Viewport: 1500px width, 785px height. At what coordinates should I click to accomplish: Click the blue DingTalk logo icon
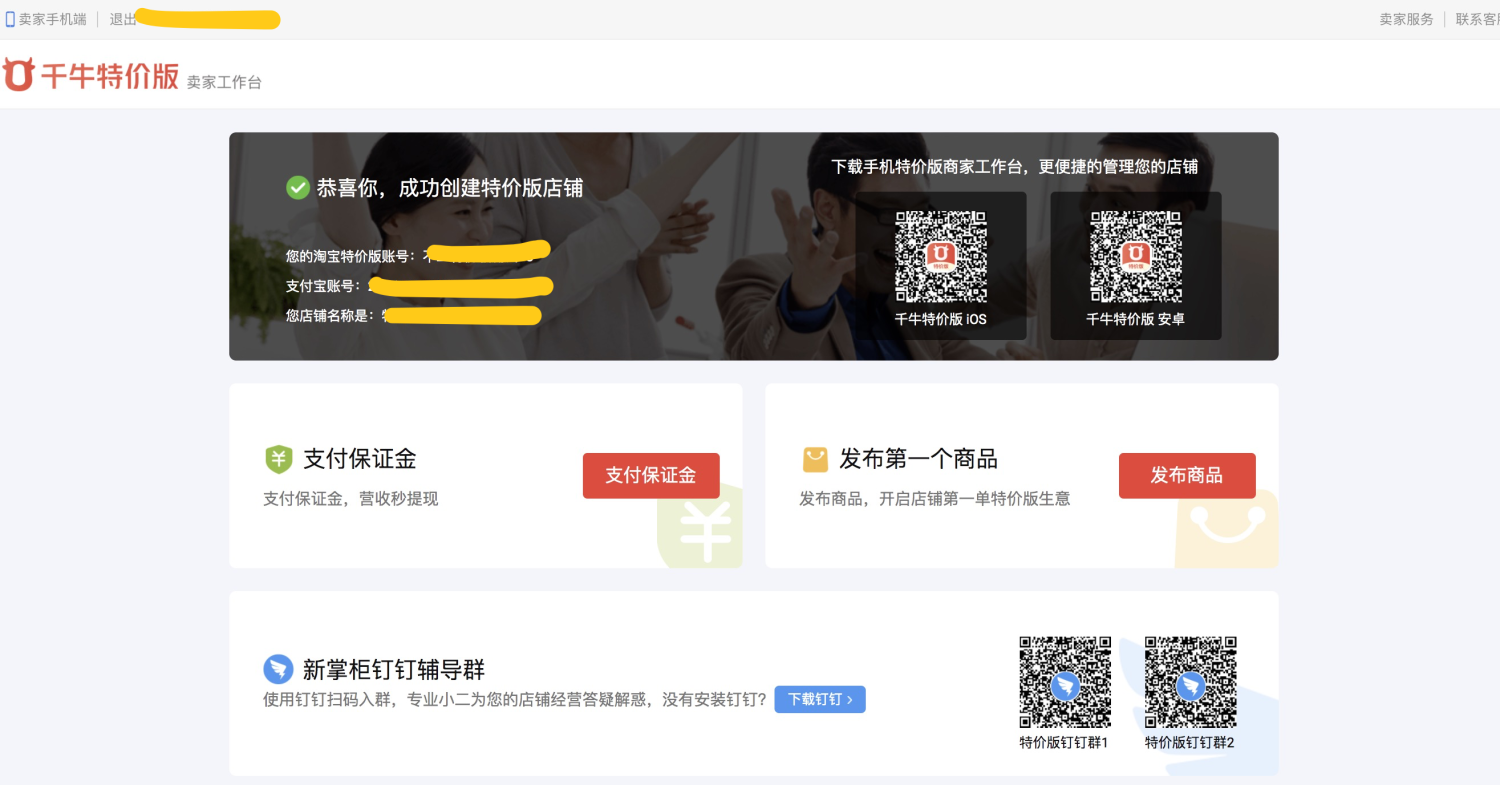coord(278,669)
